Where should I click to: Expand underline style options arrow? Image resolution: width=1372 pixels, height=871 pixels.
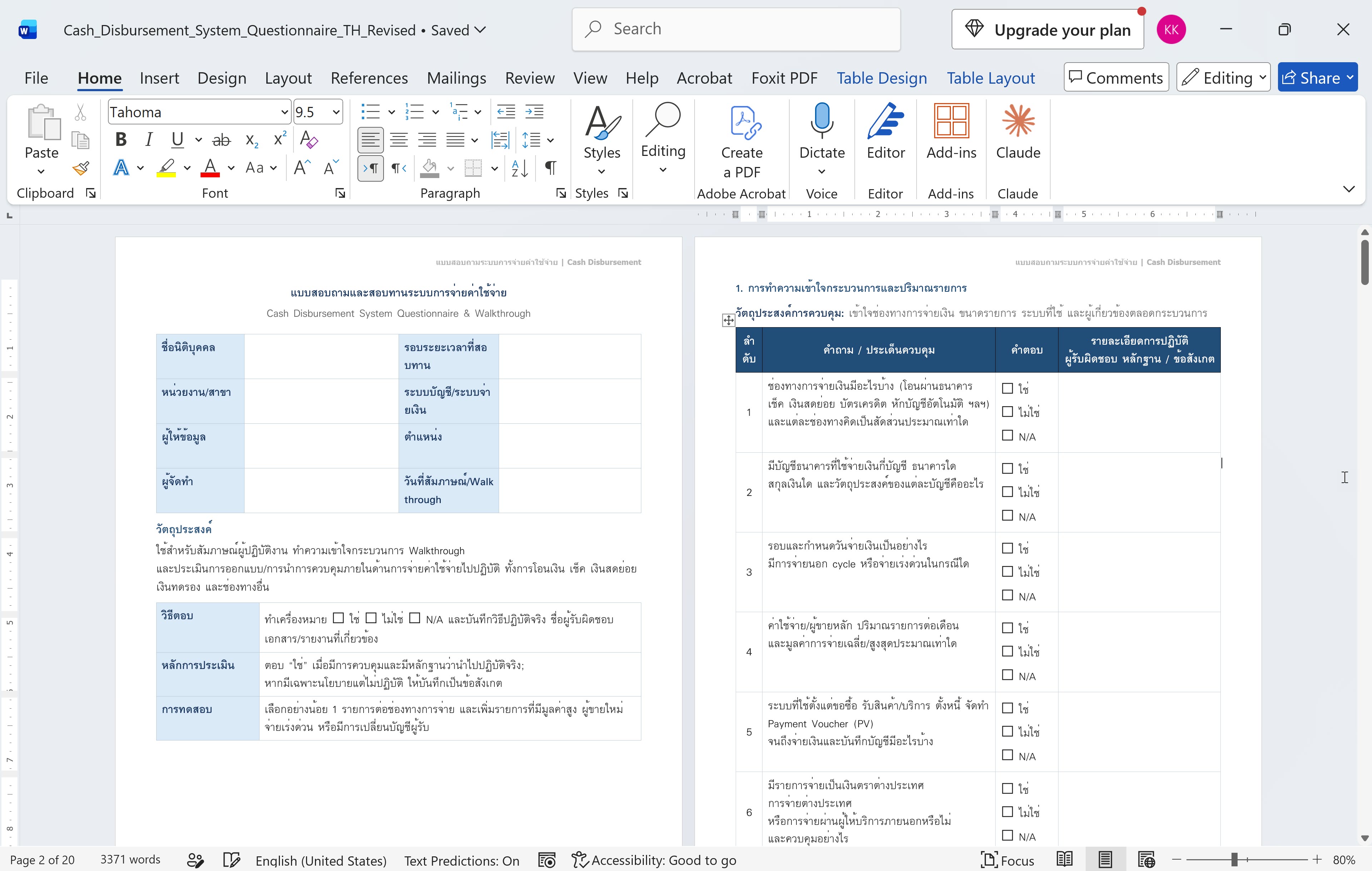198,140
